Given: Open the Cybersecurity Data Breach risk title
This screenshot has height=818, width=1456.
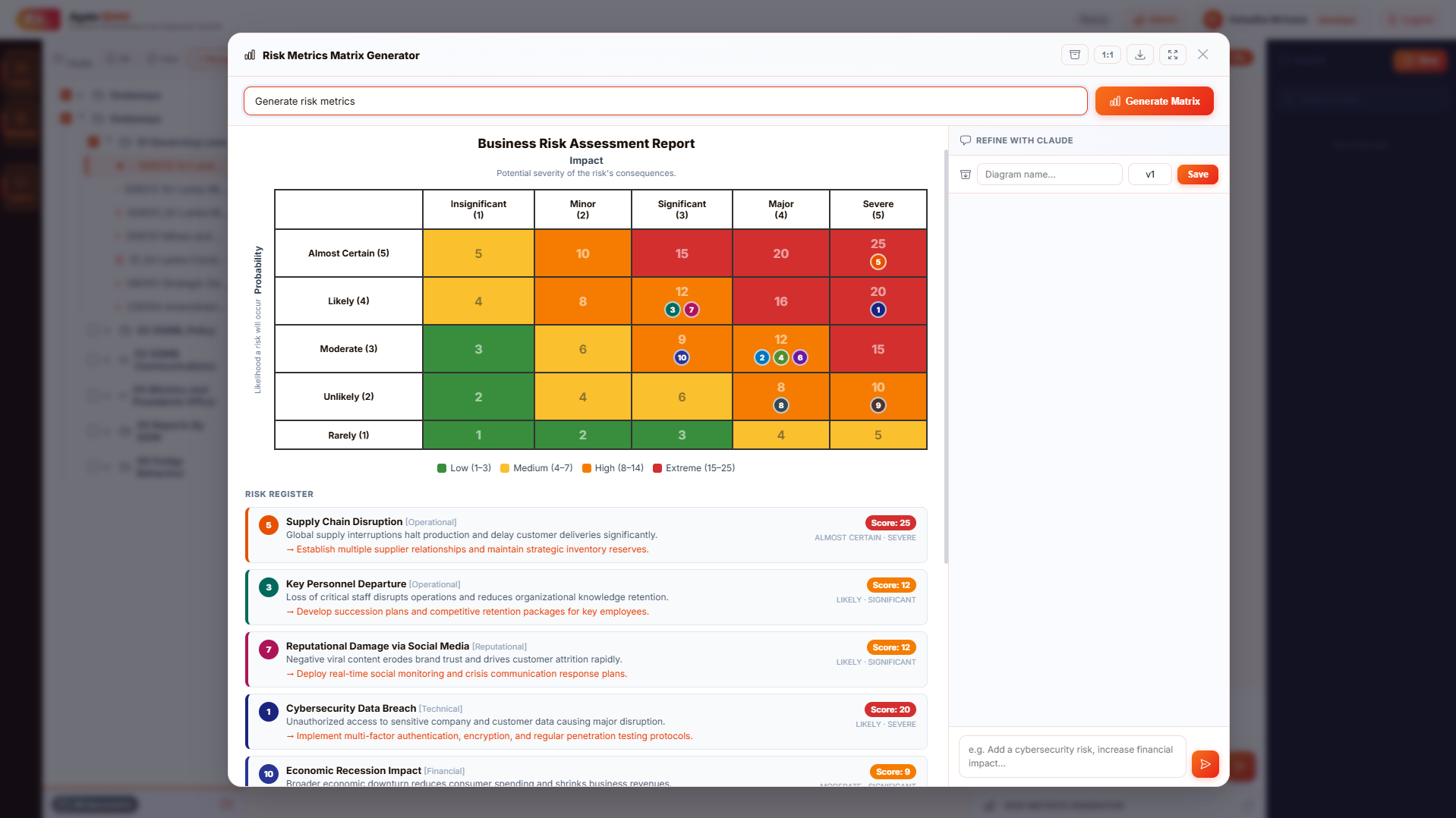Looking at the screenshot, I should [351, 709].
